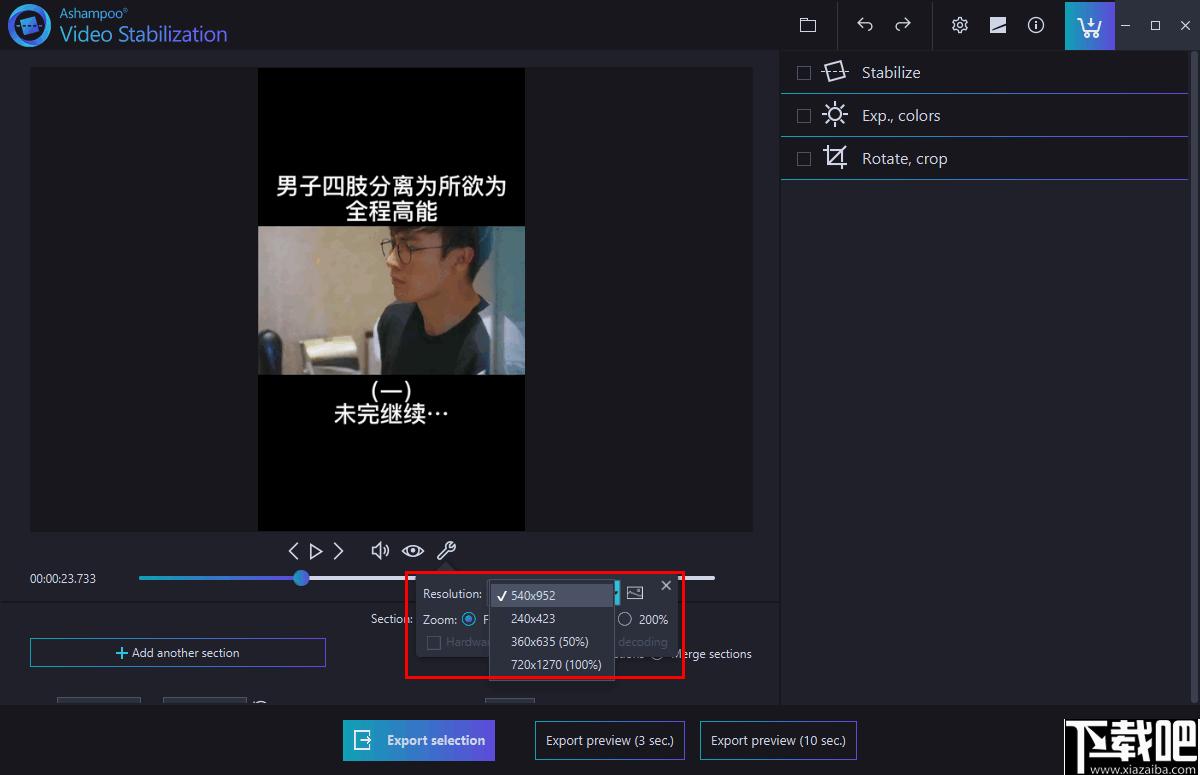This screenshot has height=775, width=1200.
Task: Click the unplayed part of the timeline
Action: pyautogui.click(x=358, y=578)
